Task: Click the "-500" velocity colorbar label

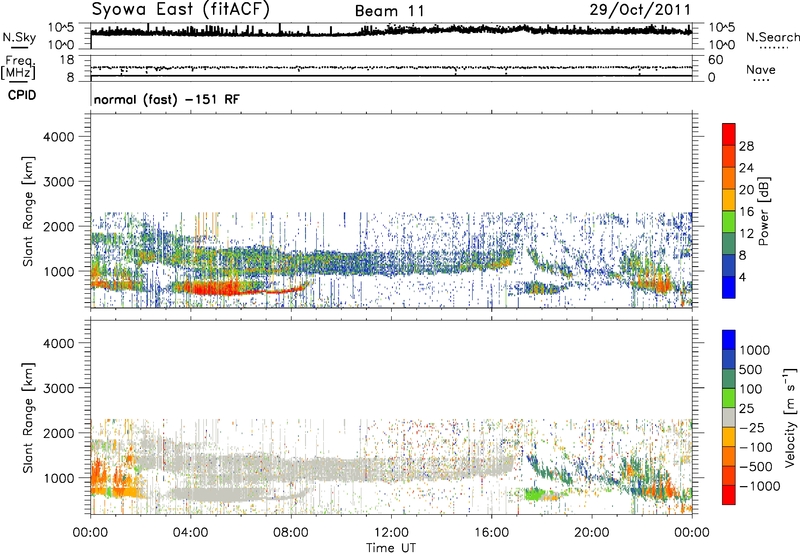Action: point(755,467)
